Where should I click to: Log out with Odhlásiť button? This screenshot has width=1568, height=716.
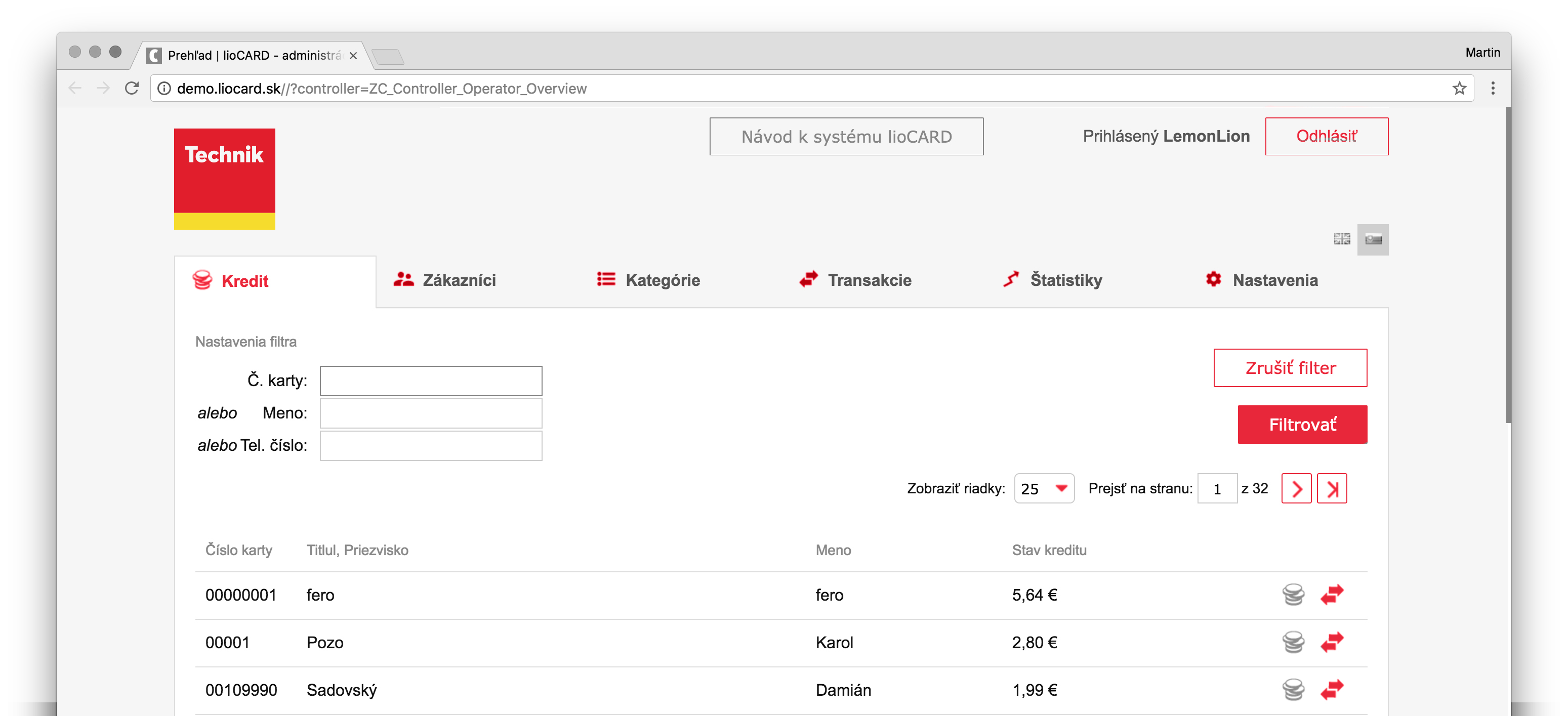[x=1327, y=136]
